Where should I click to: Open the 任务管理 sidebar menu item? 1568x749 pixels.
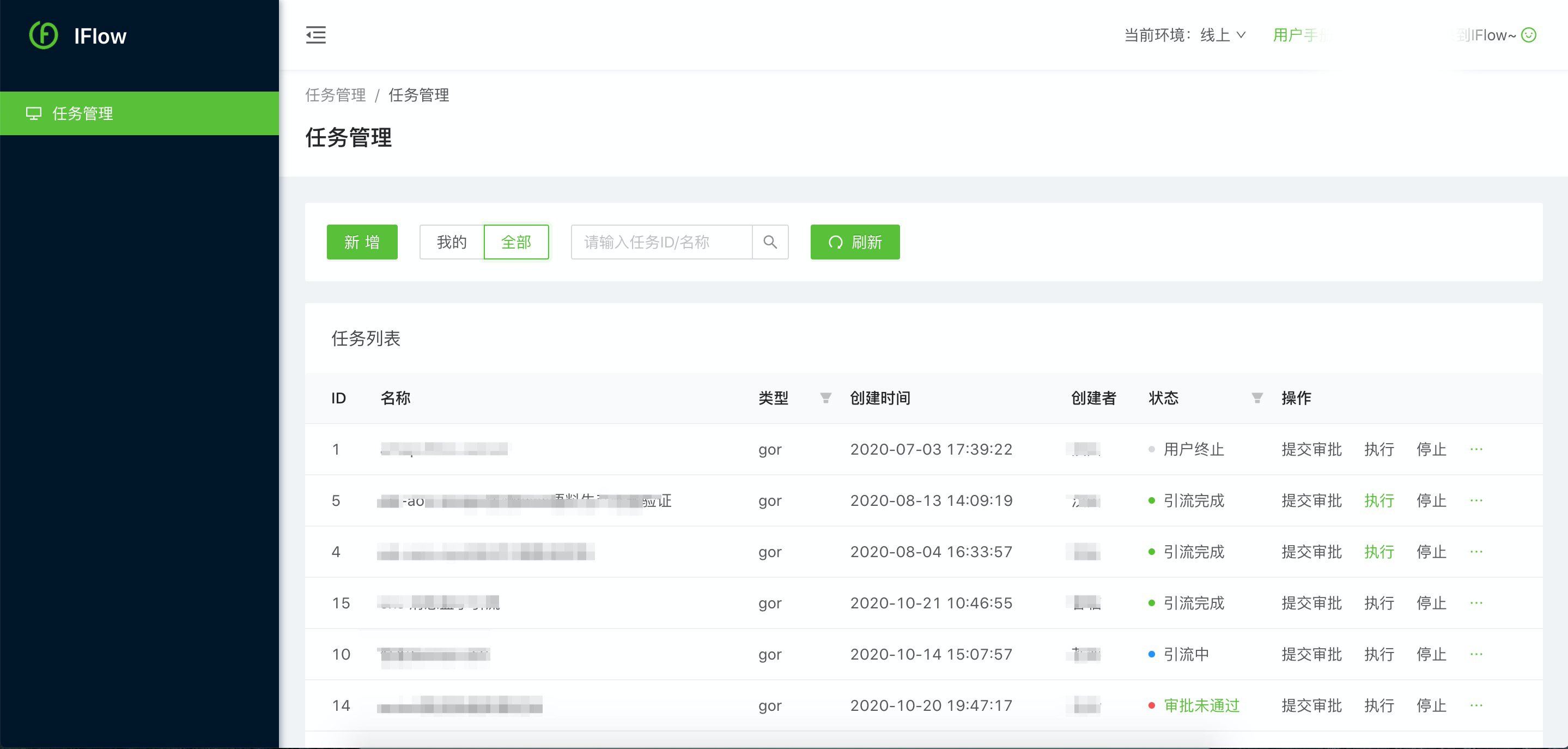83,113
